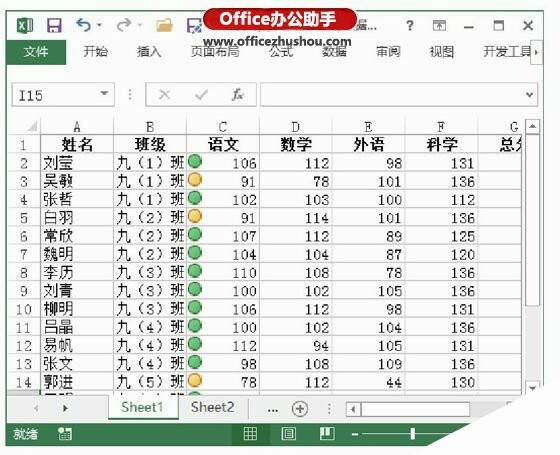This screenshot has height=455, width=560.
Task: Click the zoom slider handle
Action: (412, 434)
